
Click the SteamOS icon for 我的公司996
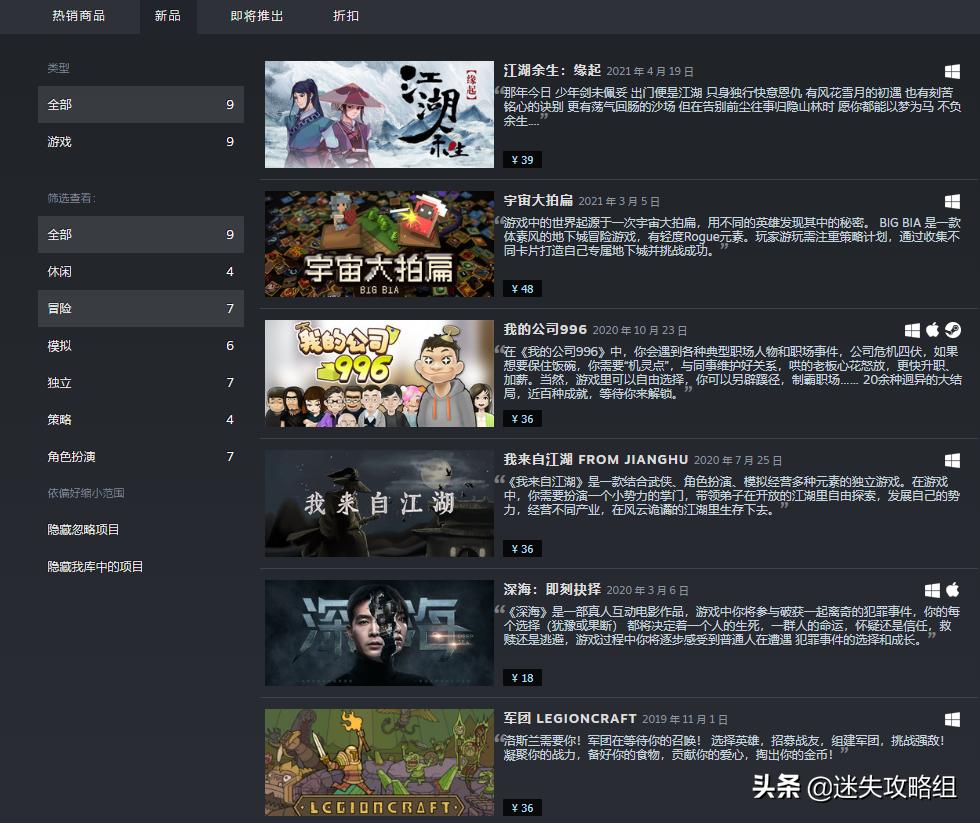pyautogui.click(x=952, y=328)
